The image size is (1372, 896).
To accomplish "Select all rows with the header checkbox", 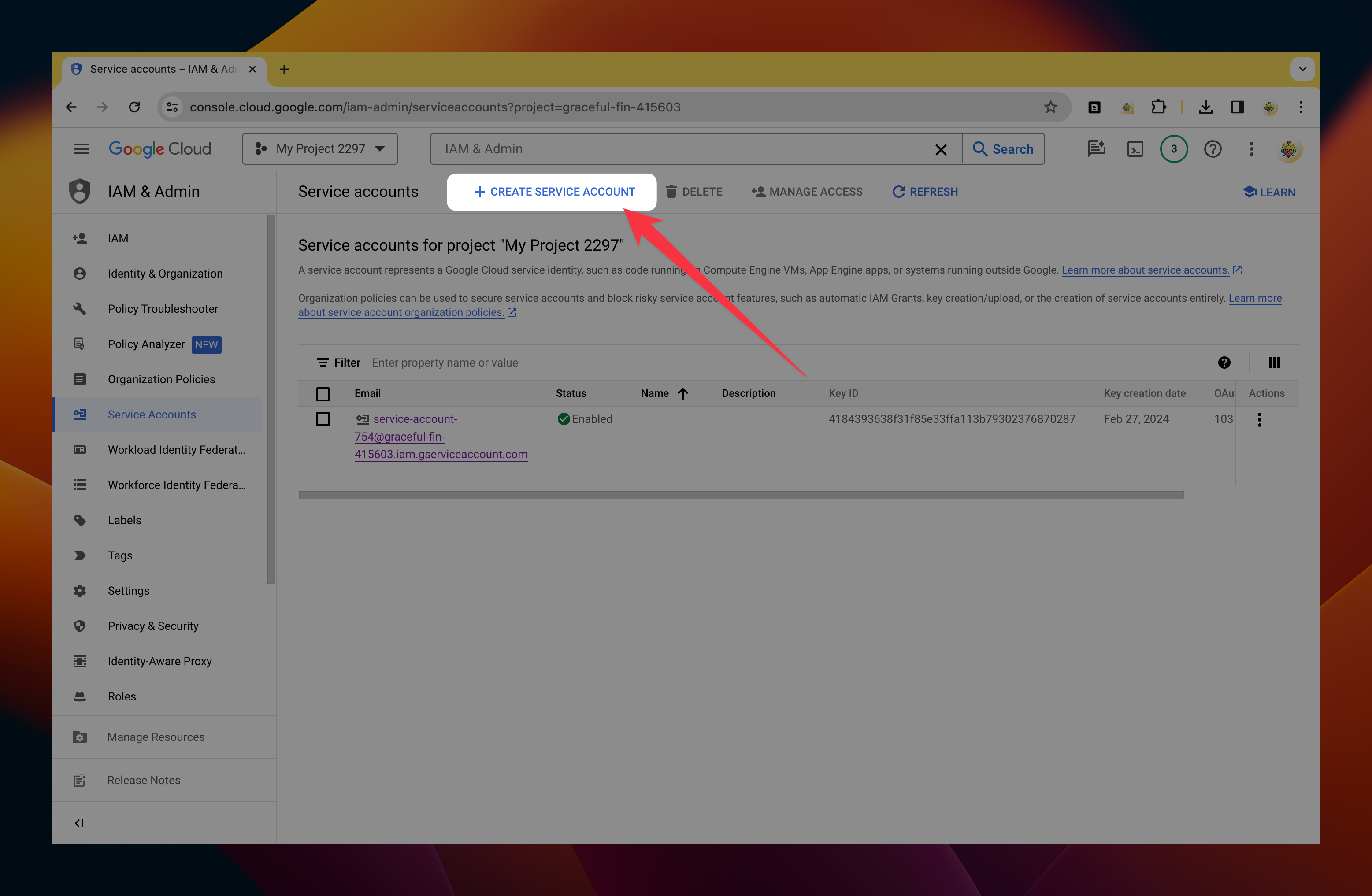I will point(323,393).
